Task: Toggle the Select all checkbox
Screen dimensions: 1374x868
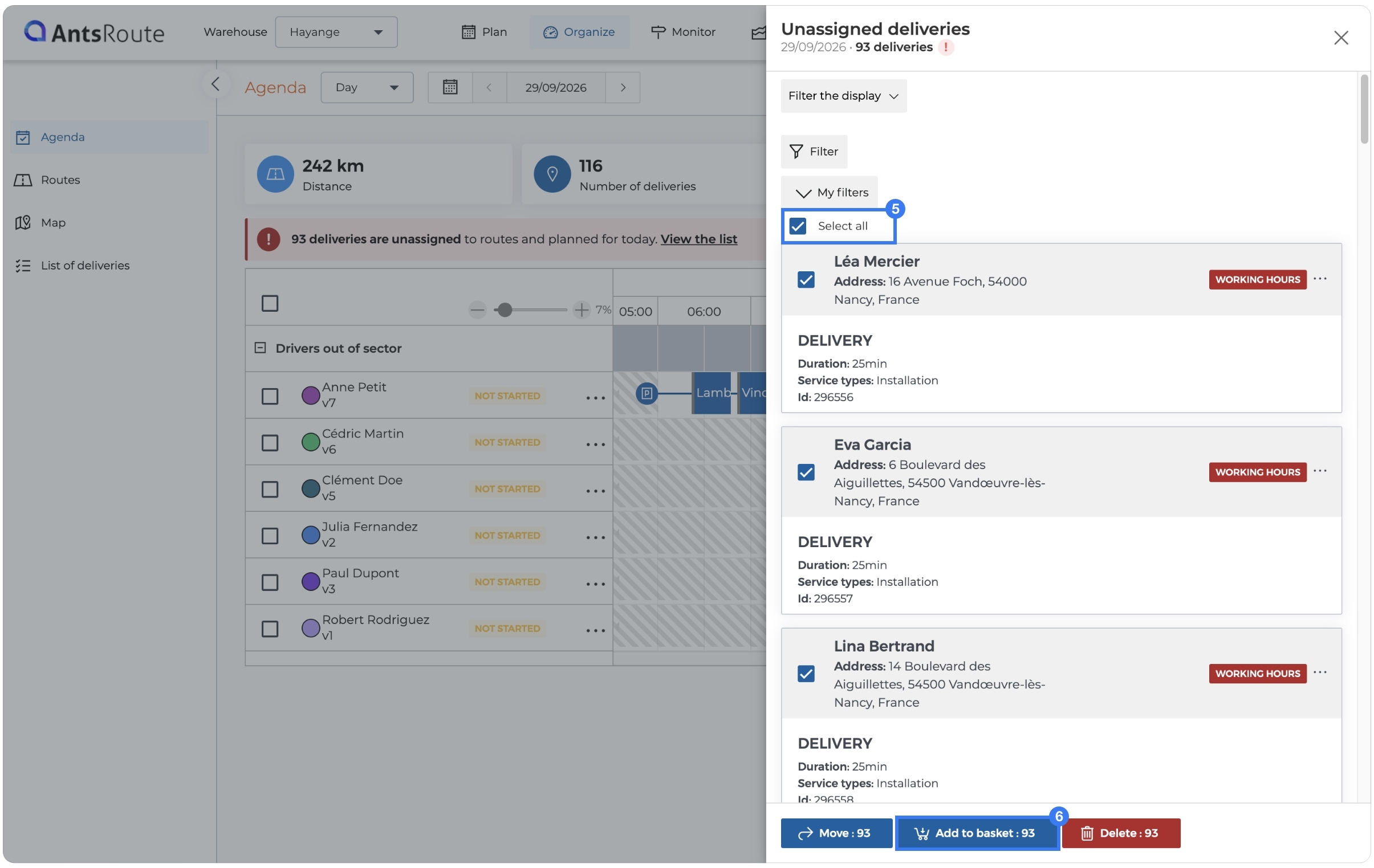Action: 797,226
